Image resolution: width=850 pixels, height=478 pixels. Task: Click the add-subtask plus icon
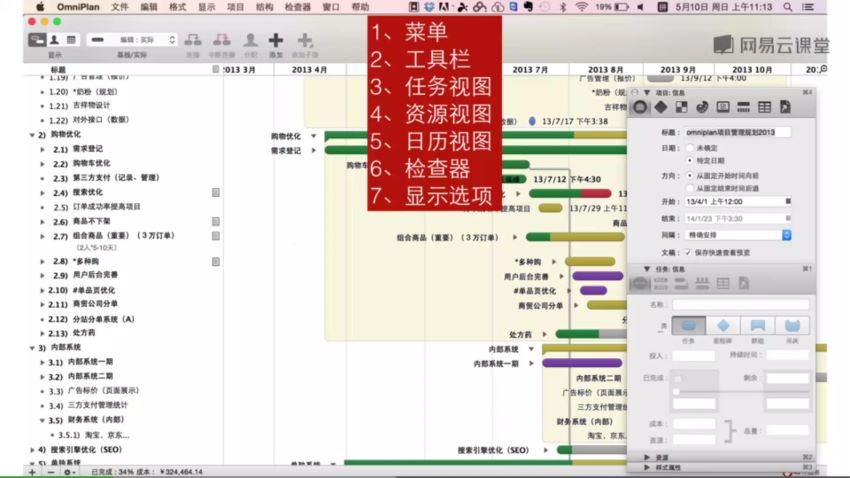[x=305, y=40]
